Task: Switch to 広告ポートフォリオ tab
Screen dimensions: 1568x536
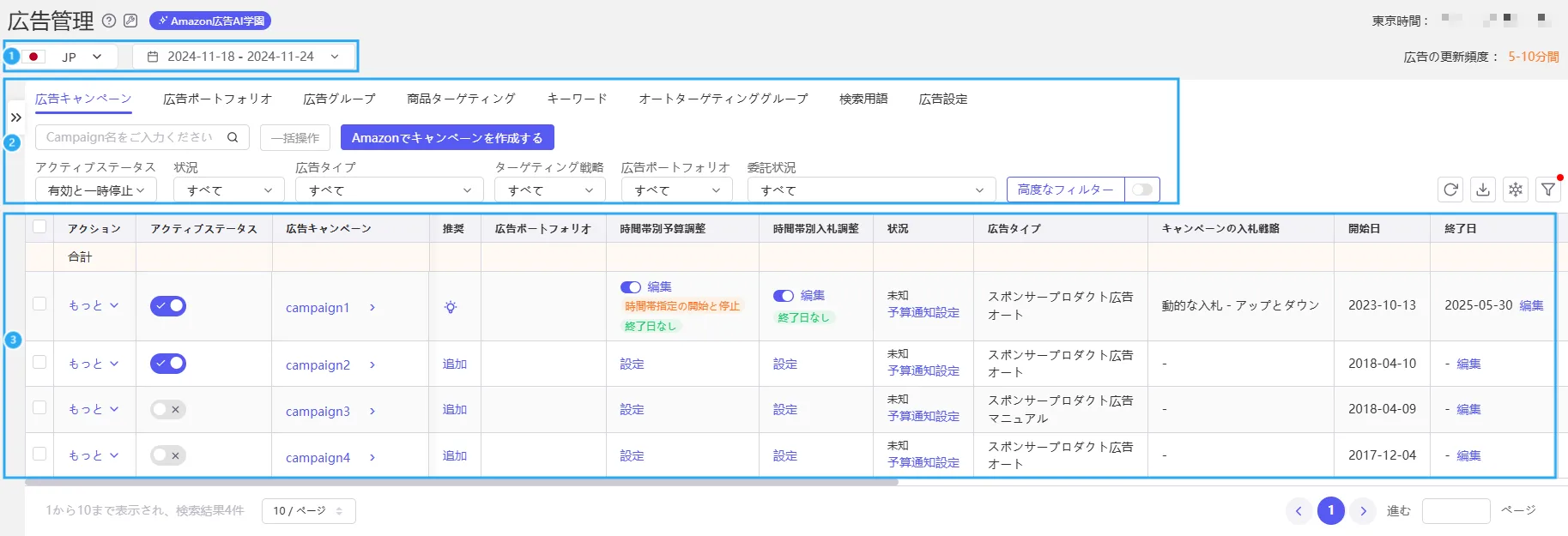Action: pyautogui.click(x=218, y=99)
